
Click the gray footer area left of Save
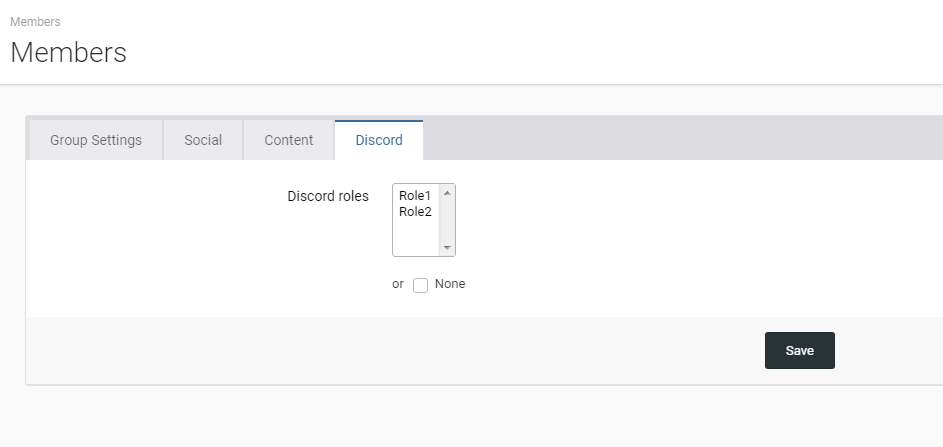point(400,350)
